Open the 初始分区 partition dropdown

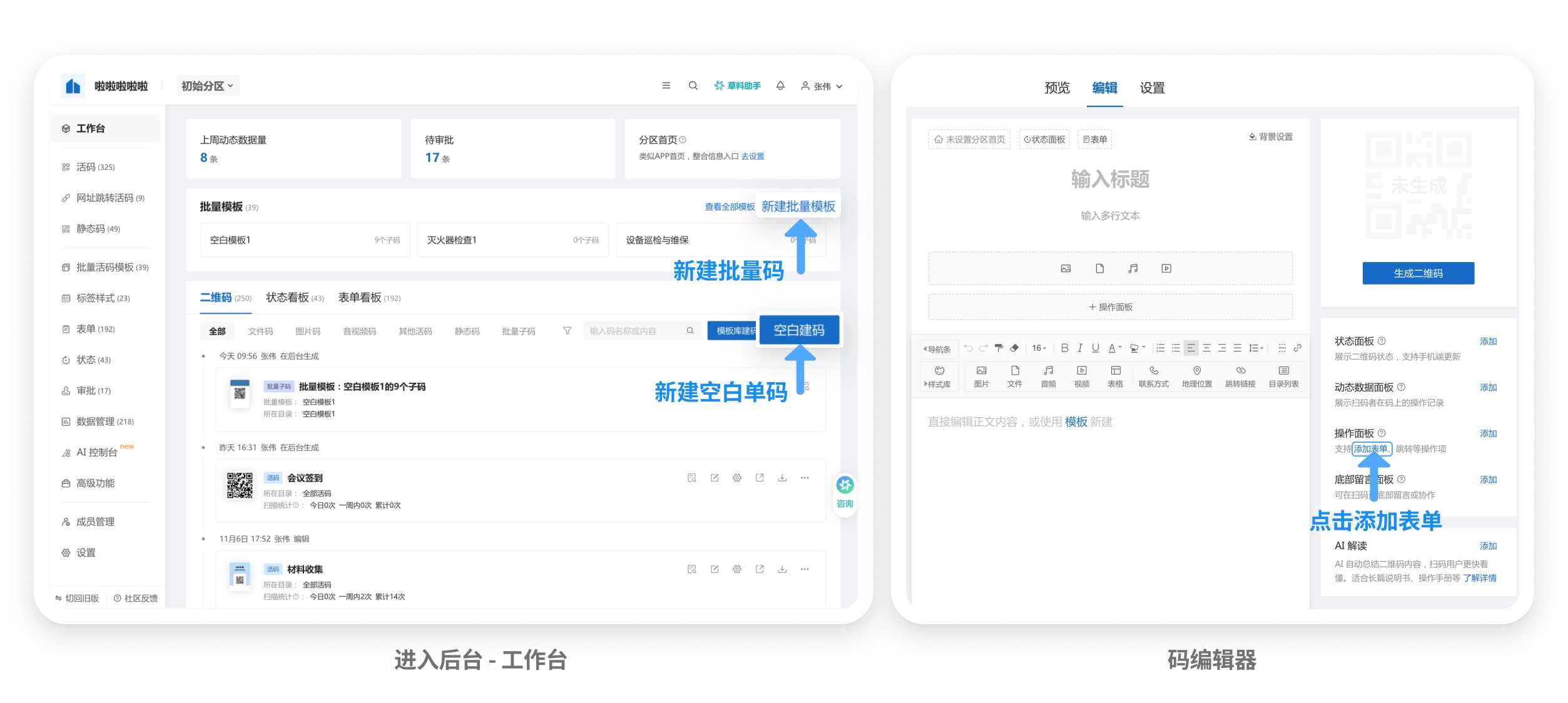206,86
